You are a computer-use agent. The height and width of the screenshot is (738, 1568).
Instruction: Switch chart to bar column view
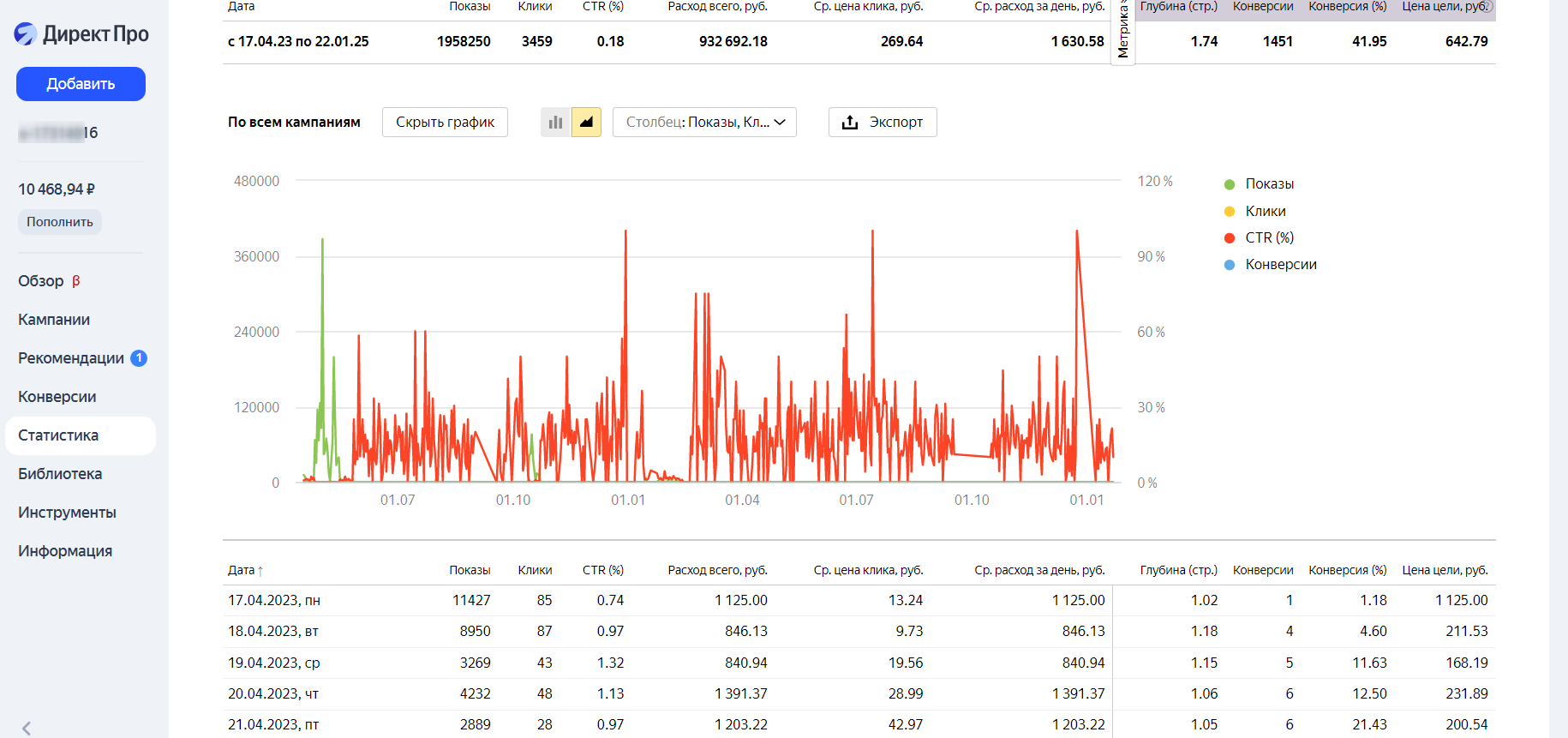pyautogui.click(x=555, y=123)
